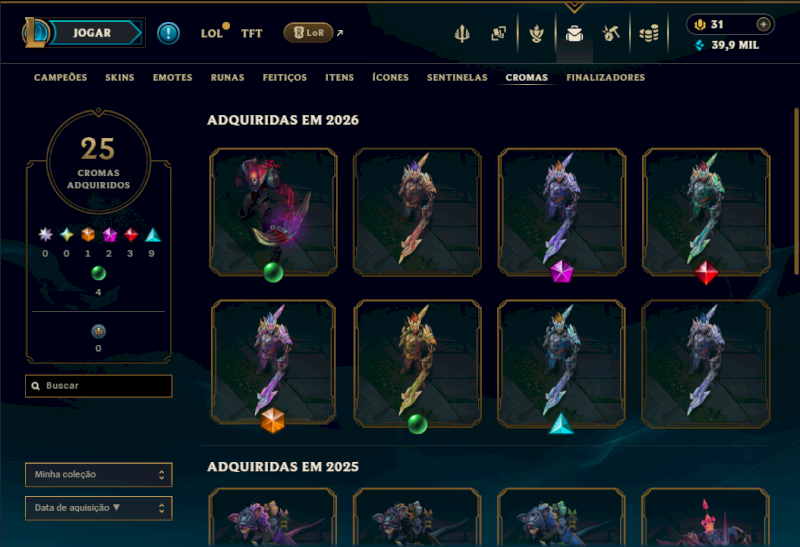800x547 pixels.
Task: Expand the top center pull-down chevron
Action: (x=574, y=7)
